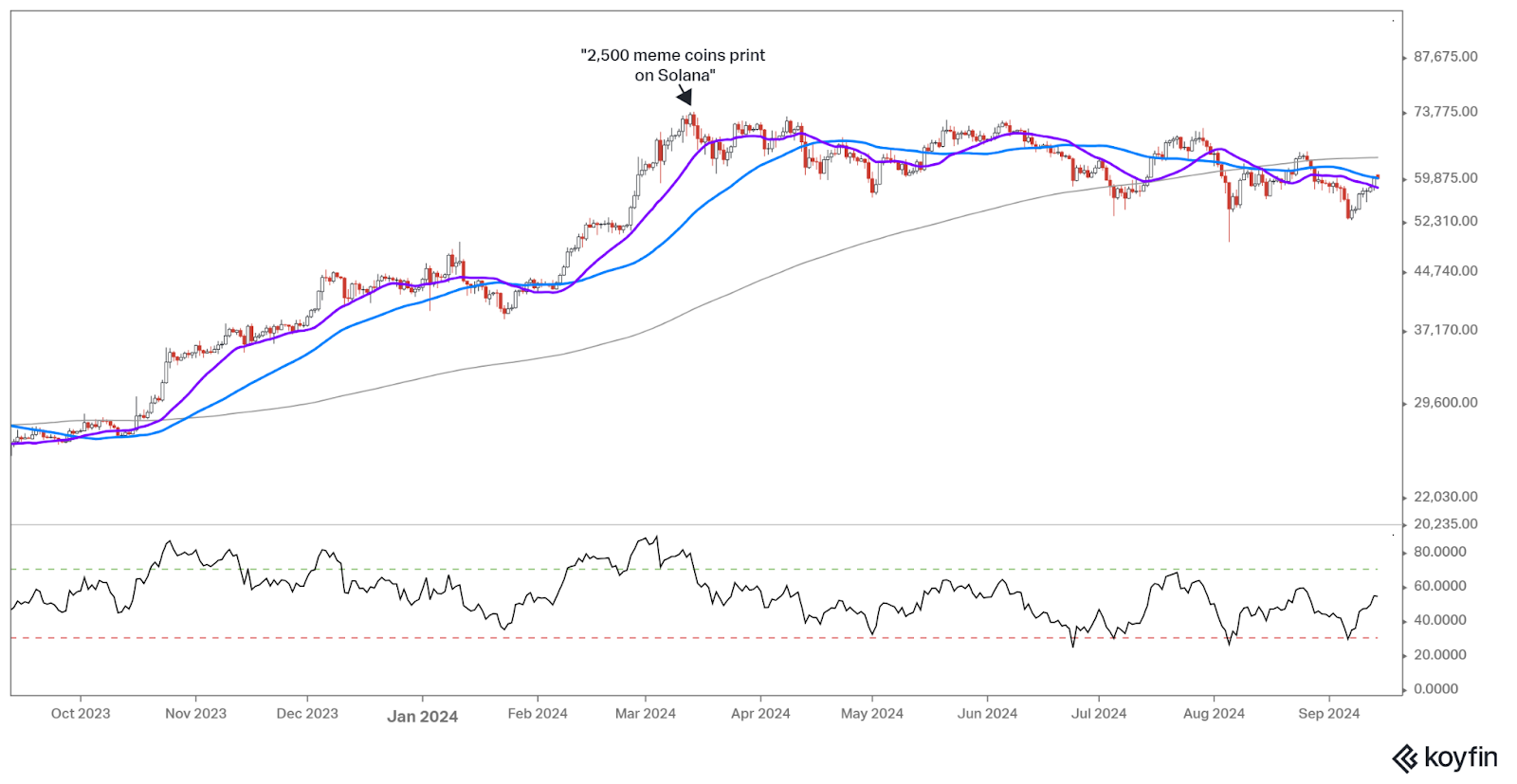Click the Apr 2024 date label
This screenshot has height=784, width=1517.
click(760, 714)
